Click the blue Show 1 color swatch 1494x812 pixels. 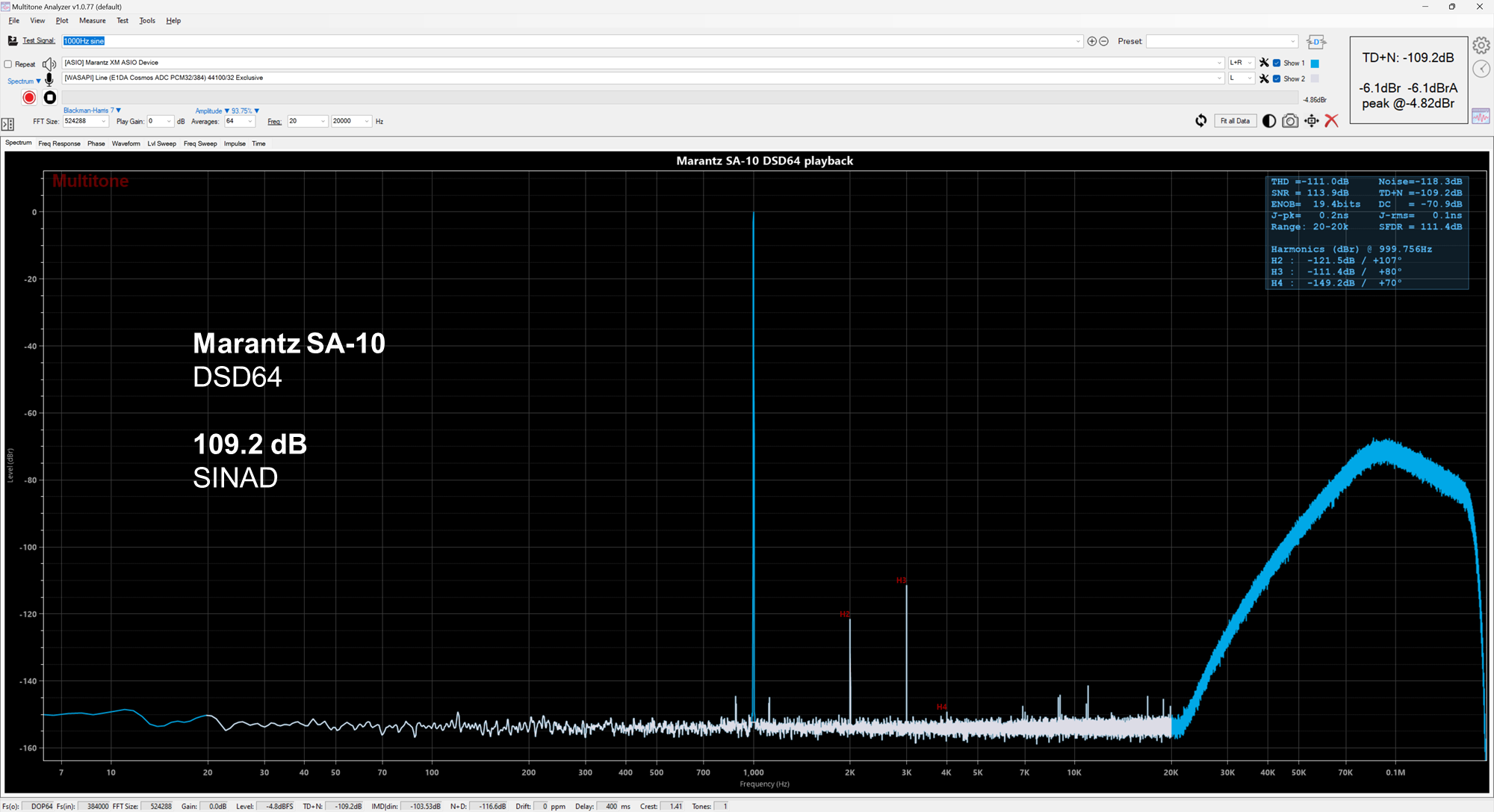(1315, 63)
